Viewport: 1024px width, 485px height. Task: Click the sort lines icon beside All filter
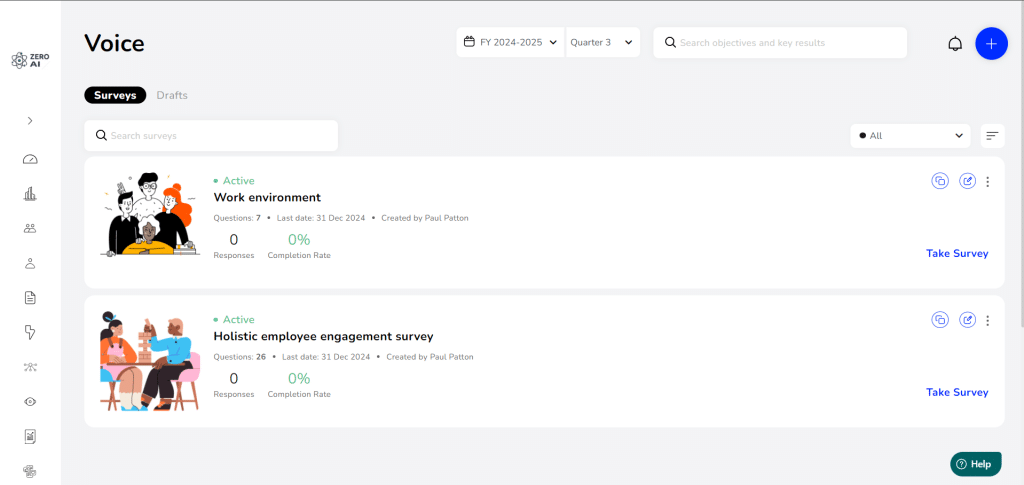point(992,136)
